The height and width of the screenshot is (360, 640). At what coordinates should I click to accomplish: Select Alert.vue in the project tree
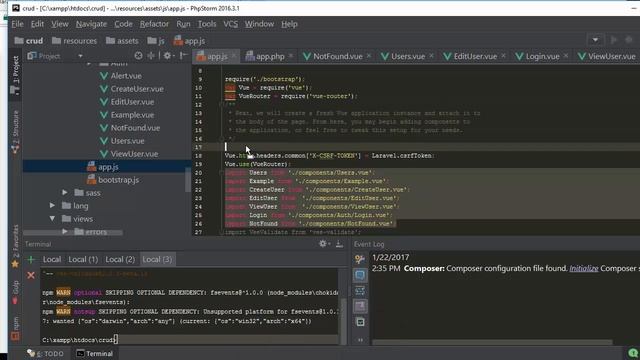point(121,76)
